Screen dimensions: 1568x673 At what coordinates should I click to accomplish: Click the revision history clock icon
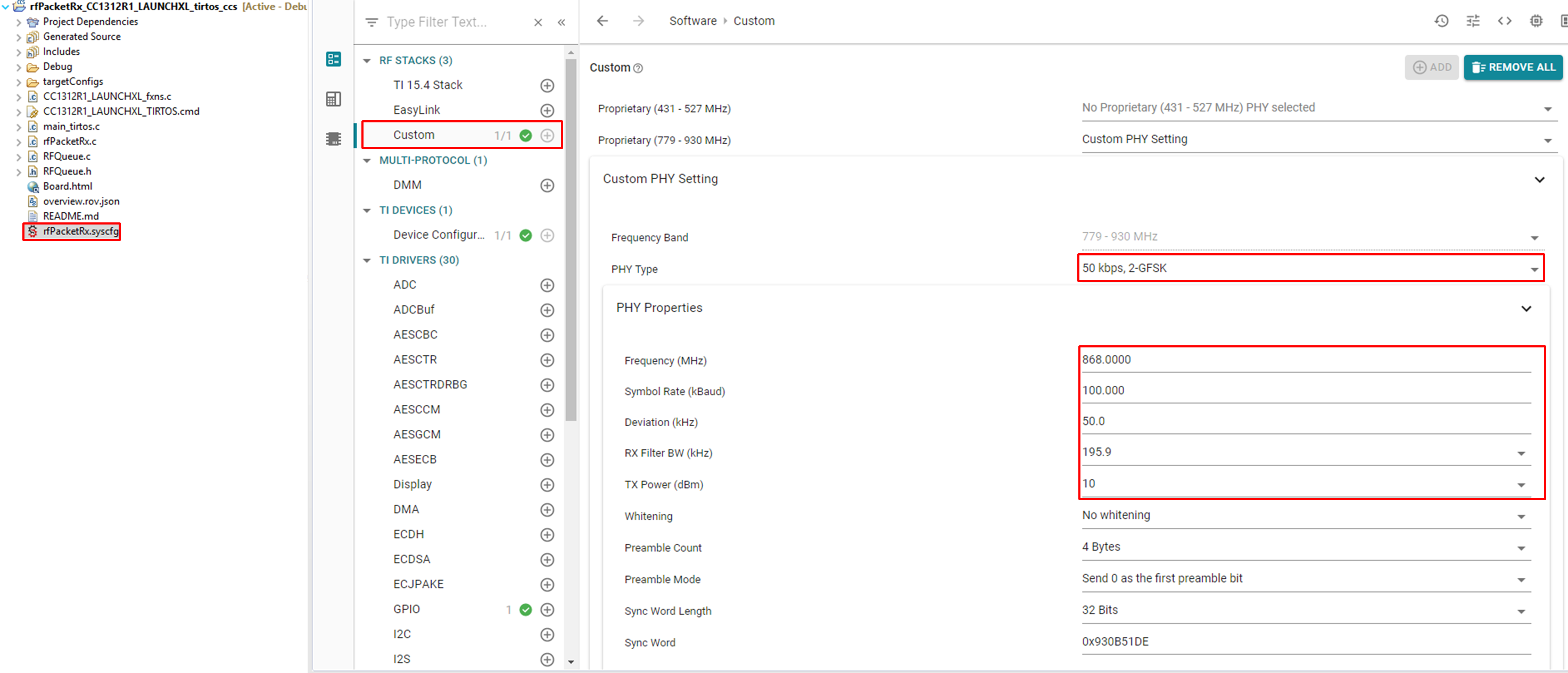1441,21
